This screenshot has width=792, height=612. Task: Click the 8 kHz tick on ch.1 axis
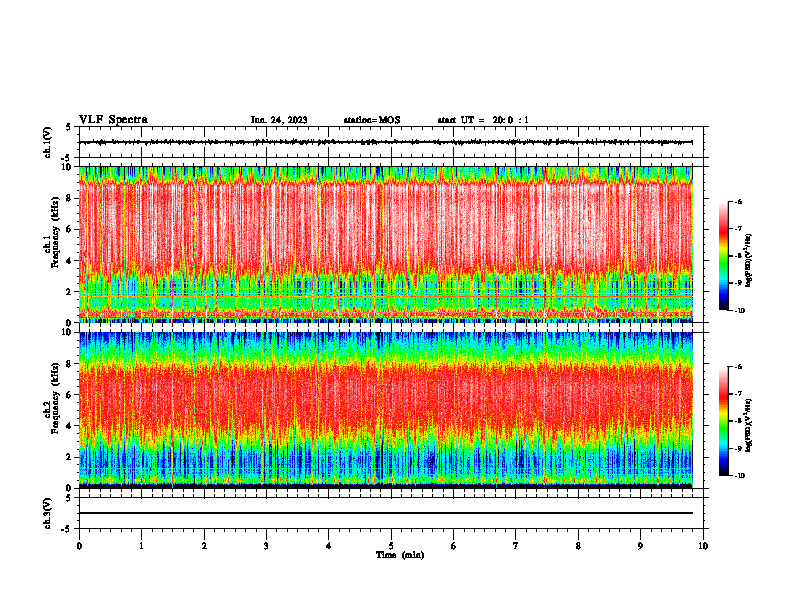tap(70, 198)
